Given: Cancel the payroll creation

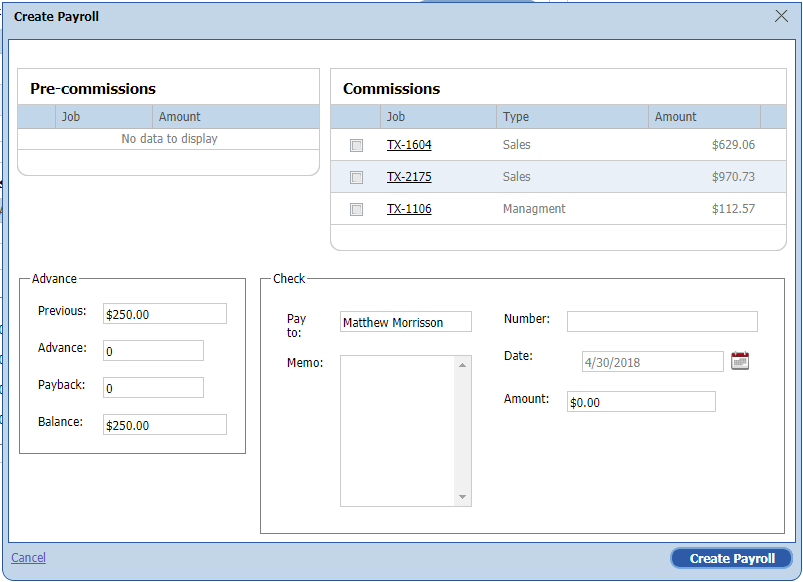Looking at the screenshot, I should (x=29, y=557).
